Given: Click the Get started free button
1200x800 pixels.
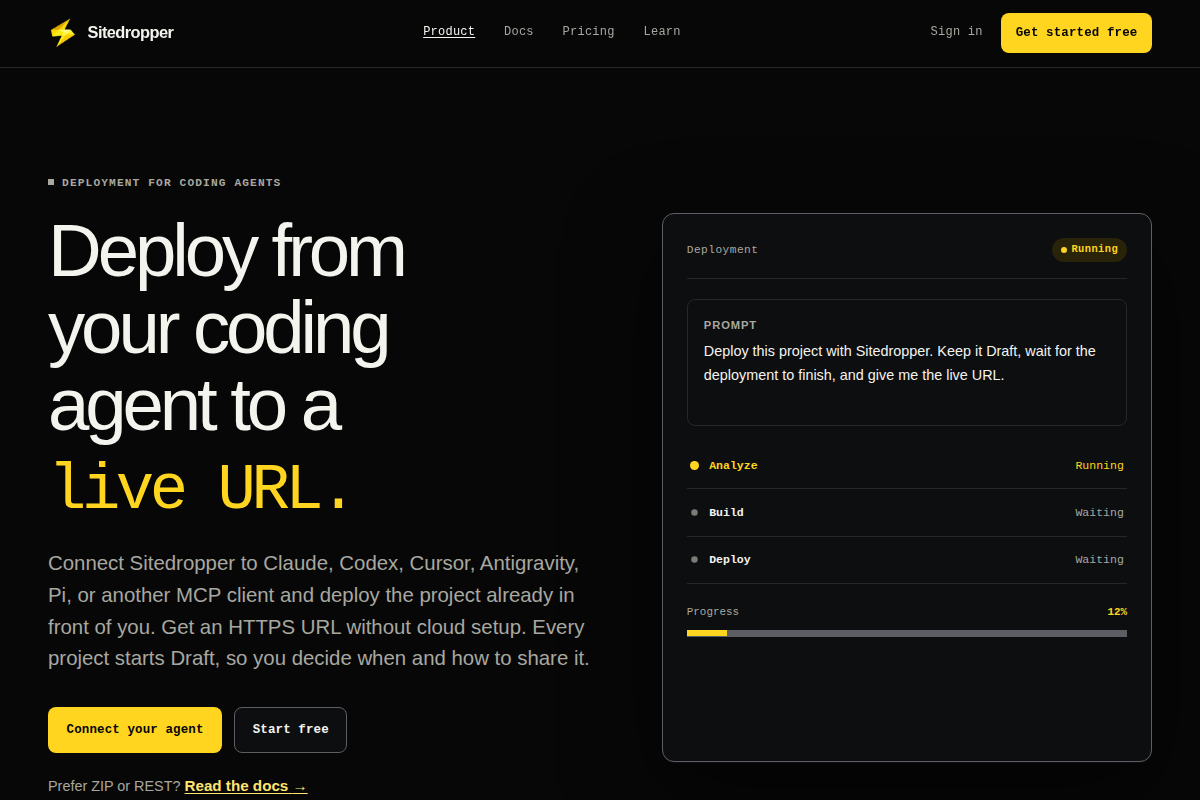Looking at the screenshot, I should pyautogui.click(x=1076, y=33).
